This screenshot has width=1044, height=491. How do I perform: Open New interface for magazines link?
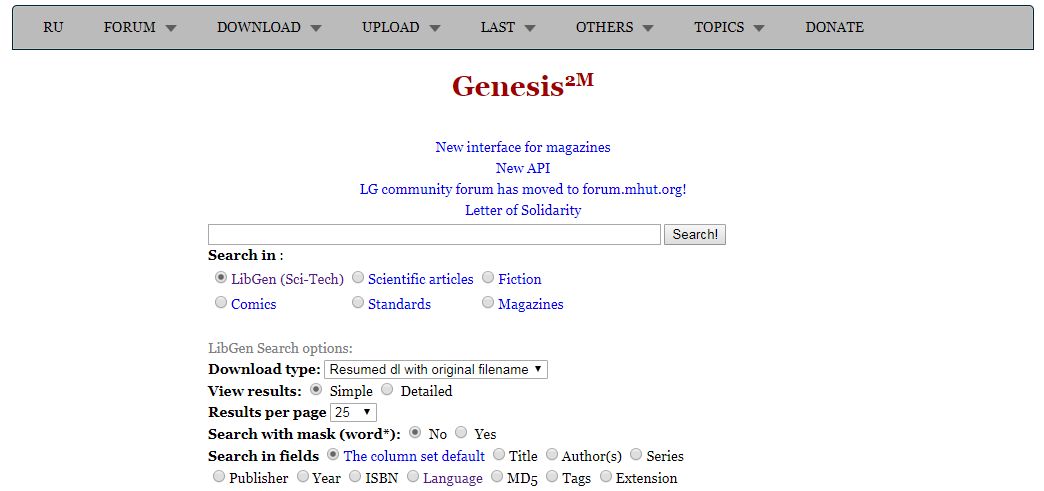tap(523, 147)
